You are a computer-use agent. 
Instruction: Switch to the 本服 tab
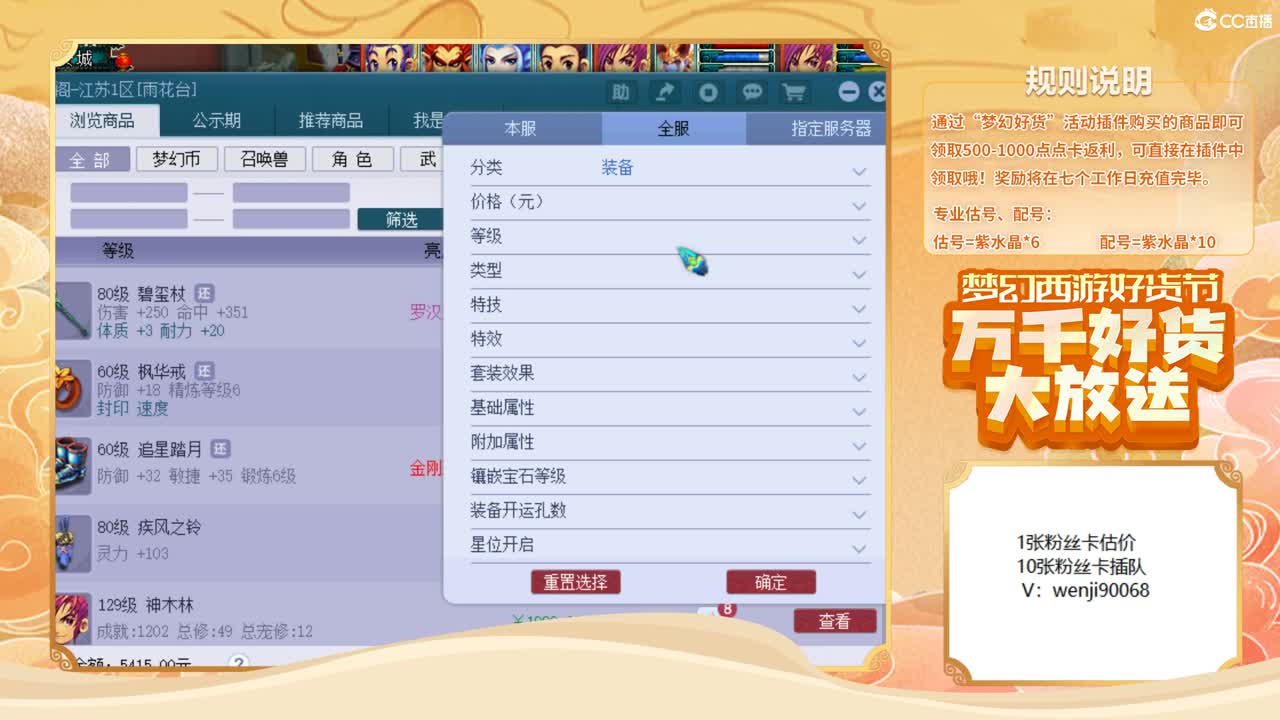[520, 128]
